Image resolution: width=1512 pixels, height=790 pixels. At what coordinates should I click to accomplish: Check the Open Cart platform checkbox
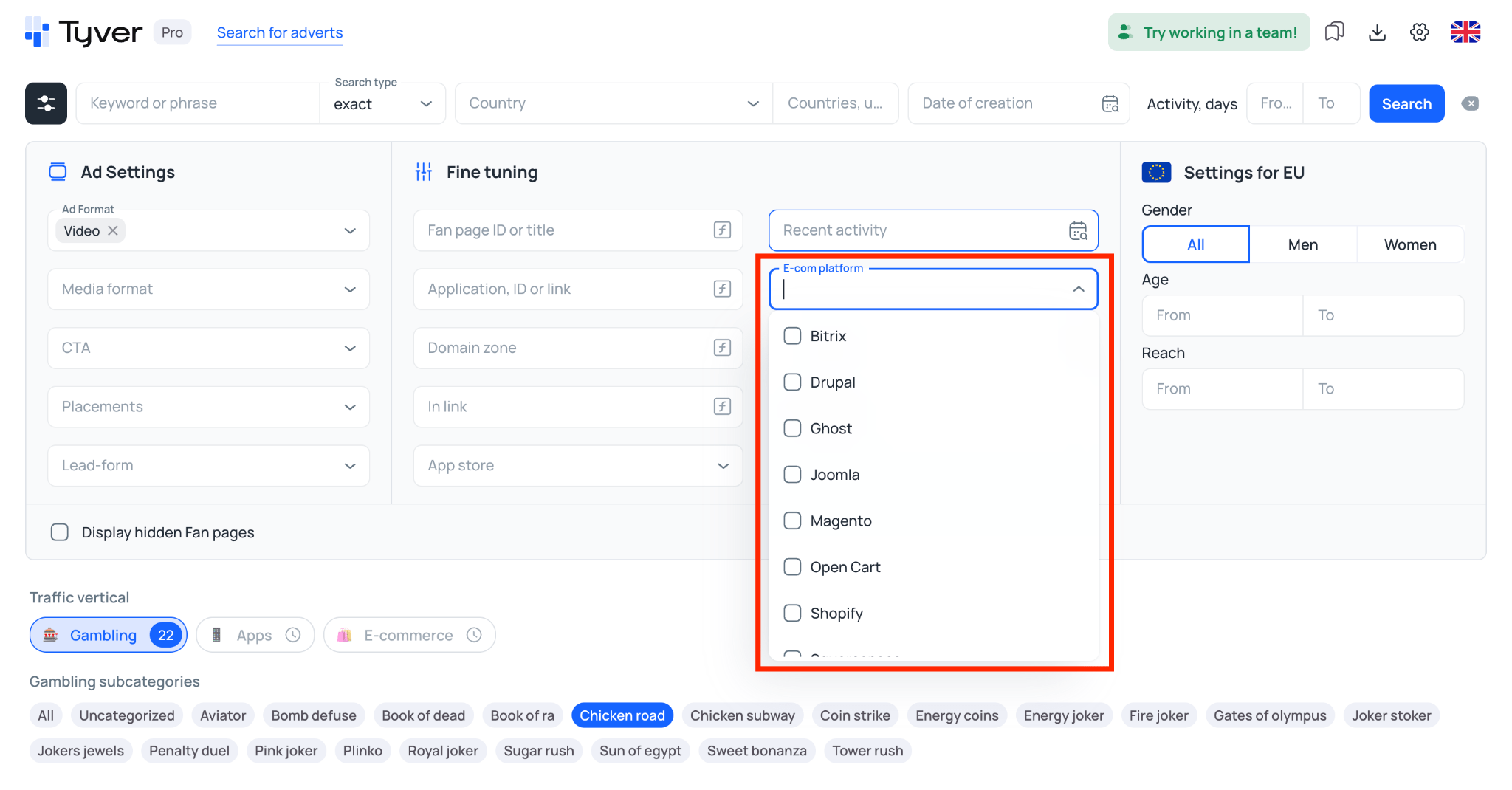click(x=792, y=566)
